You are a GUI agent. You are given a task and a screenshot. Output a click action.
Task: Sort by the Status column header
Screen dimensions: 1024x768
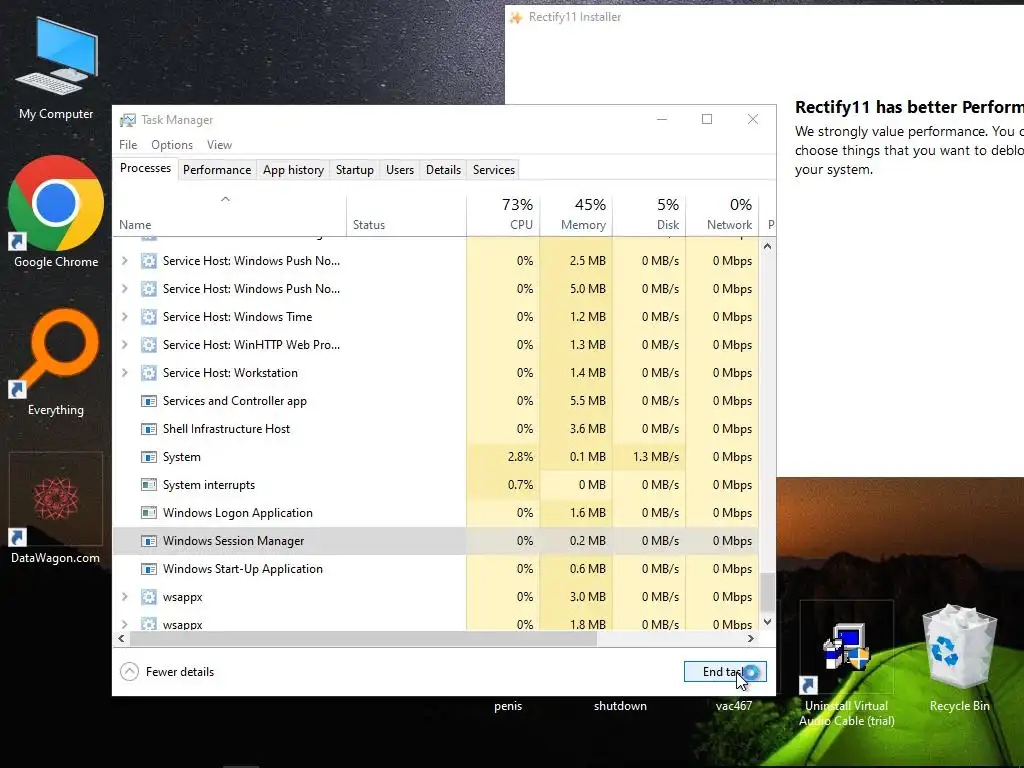tap(406, 216)
